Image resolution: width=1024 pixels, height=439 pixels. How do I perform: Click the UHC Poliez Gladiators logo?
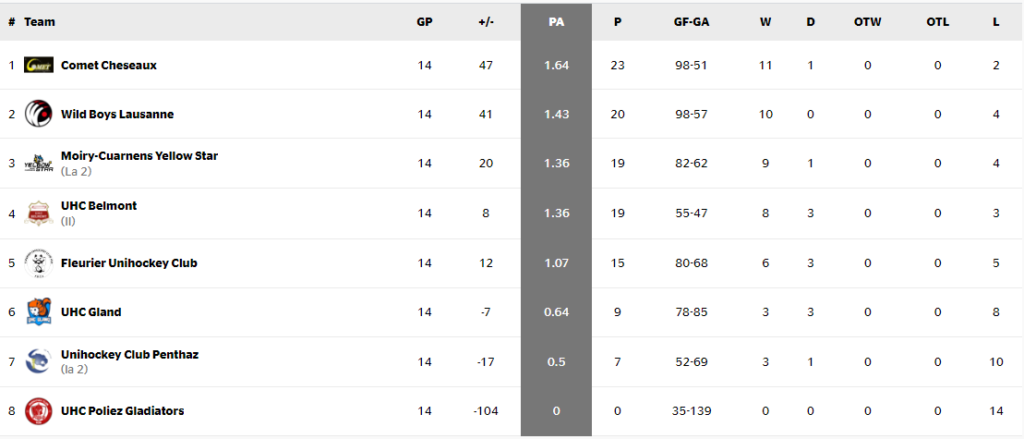38,411
